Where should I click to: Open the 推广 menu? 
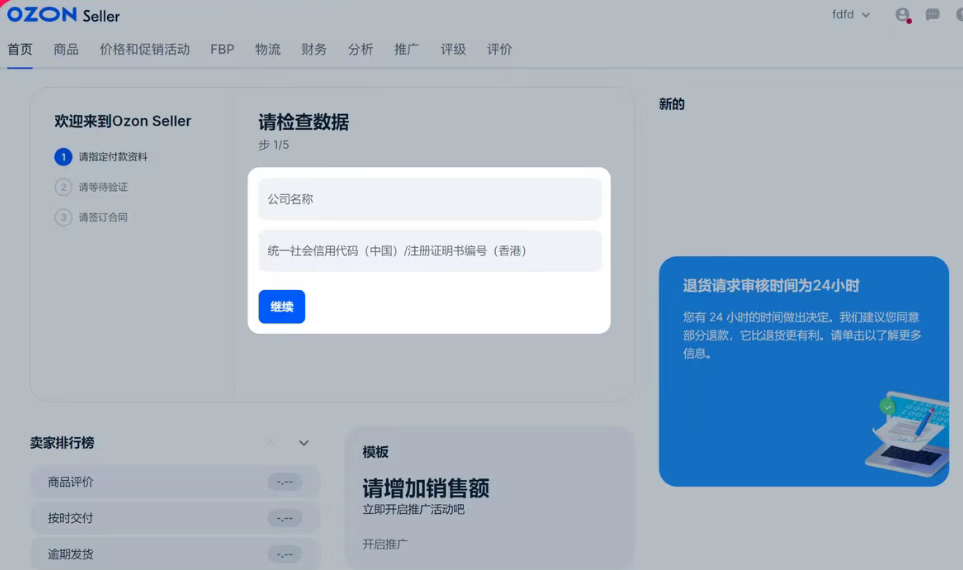[407, 50]
